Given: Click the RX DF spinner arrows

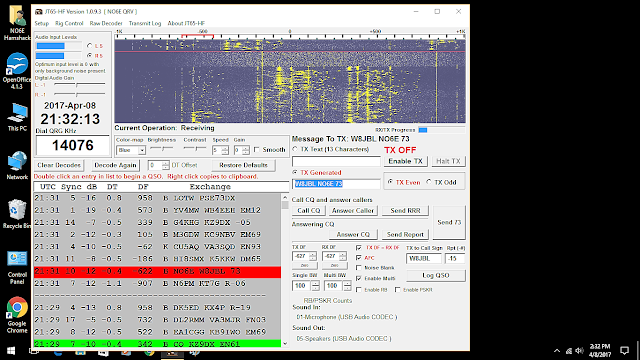Looking at the screenshot, I should (x=343, y=256).
